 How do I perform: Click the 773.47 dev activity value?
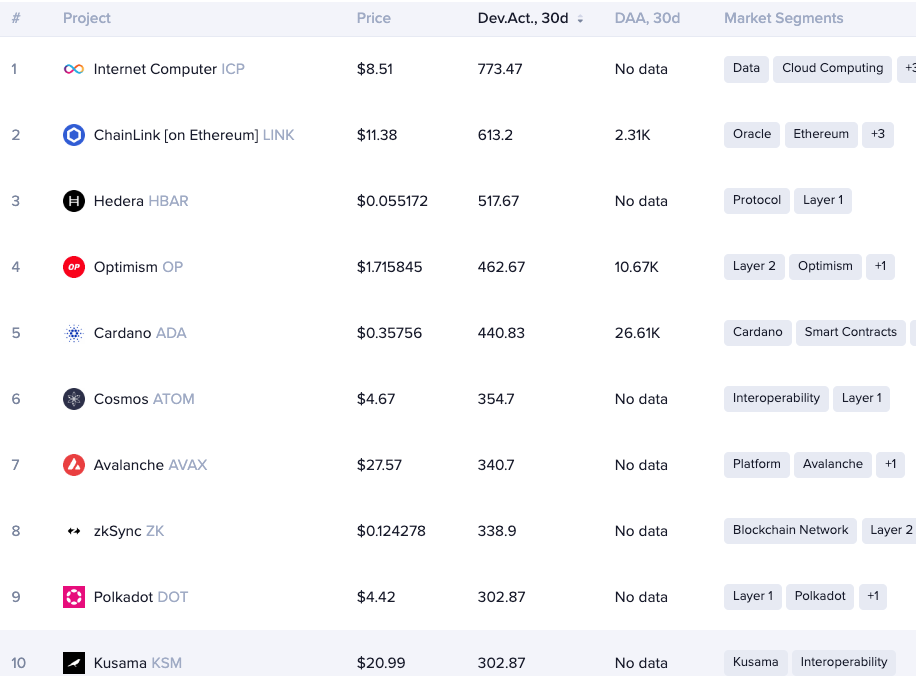[x=499, y=69]
